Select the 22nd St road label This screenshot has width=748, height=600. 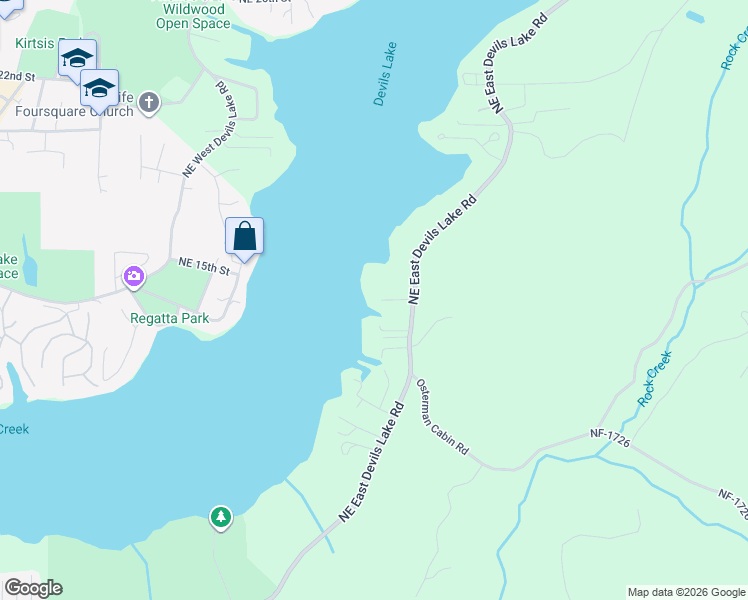coord(17,75)
